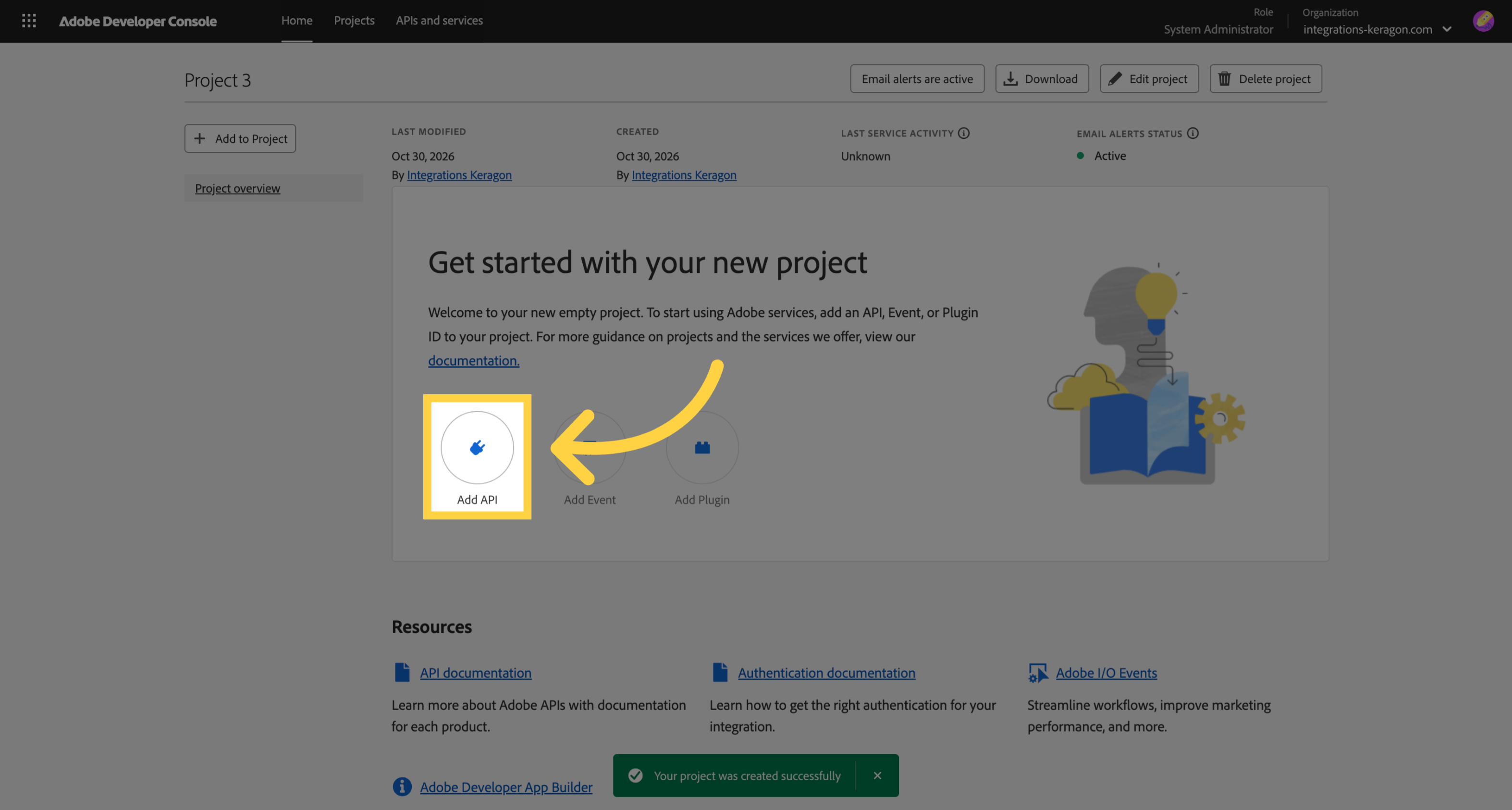Open the Authentication documentation link
The image size is (1512, 810).
pyautogui.click(x=826, y=673)
